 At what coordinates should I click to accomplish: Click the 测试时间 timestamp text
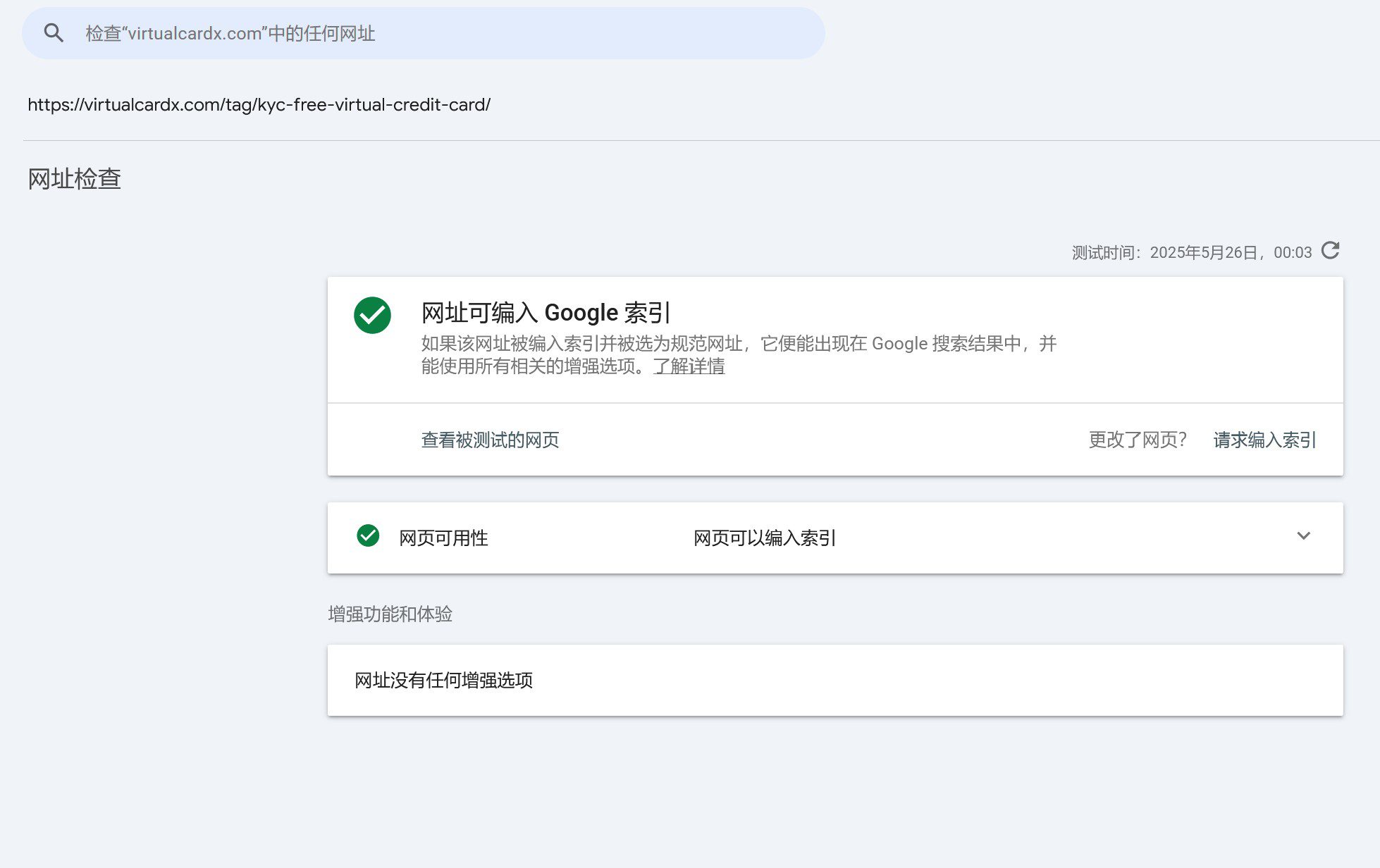[1192, 253]
